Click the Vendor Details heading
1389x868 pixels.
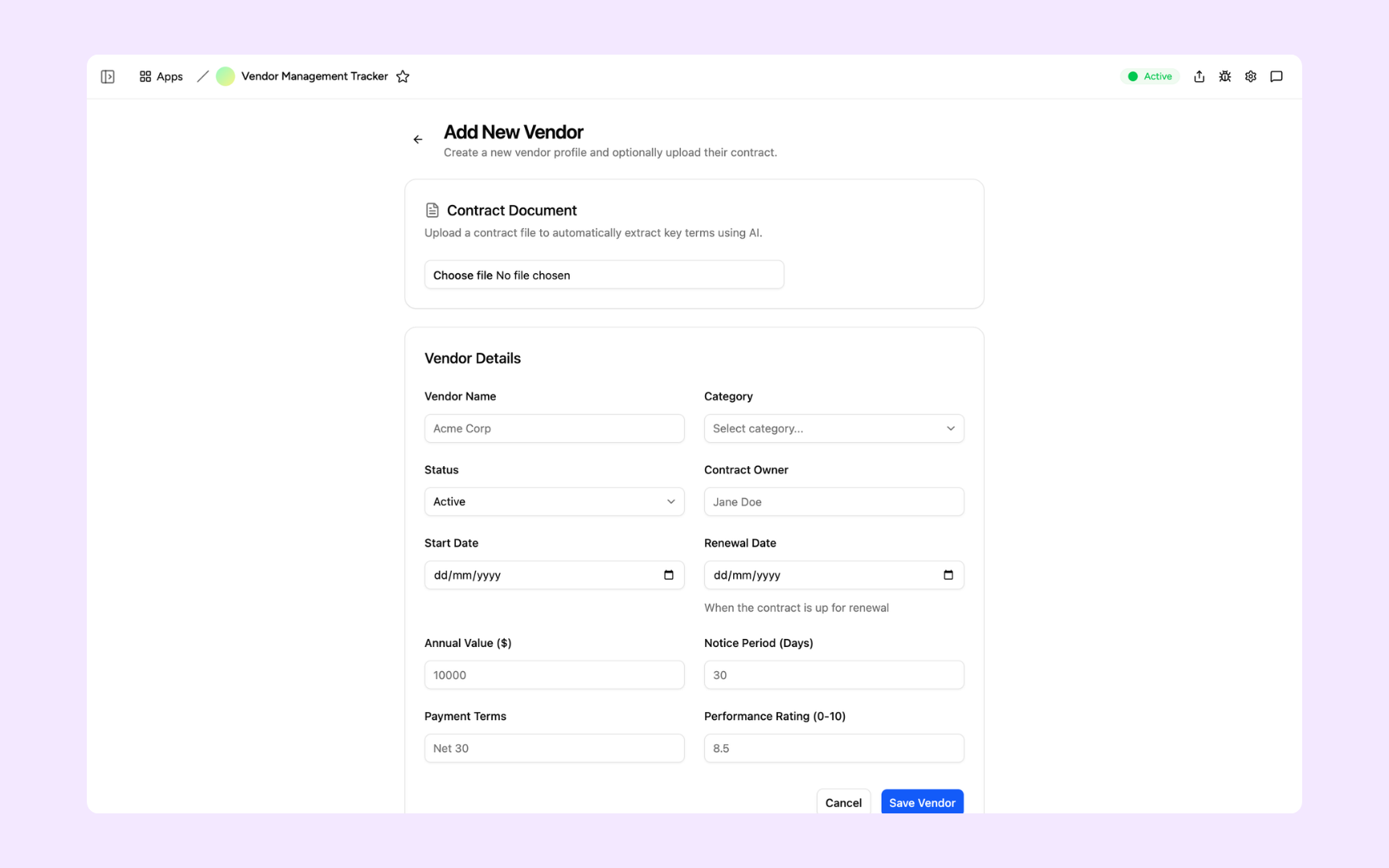coord(473,358)
